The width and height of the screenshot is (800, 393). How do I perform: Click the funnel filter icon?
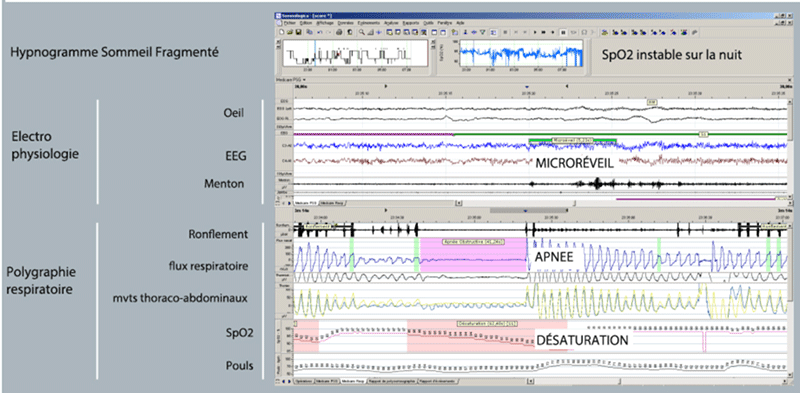coord(483,32)
